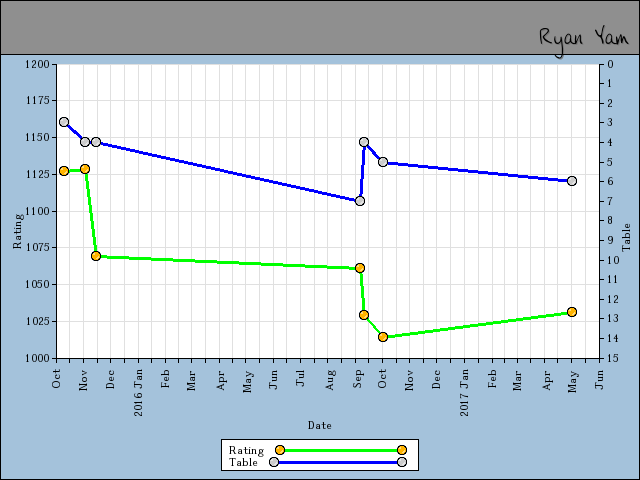Select the final Rating point in May 2017

point(572,312)
